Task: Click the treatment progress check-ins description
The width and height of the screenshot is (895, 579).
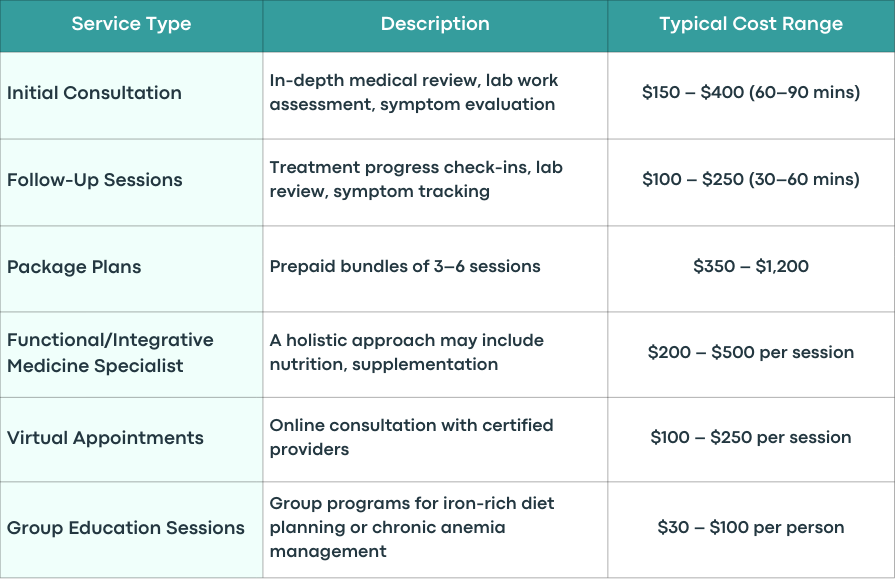Action: (416, 179)
